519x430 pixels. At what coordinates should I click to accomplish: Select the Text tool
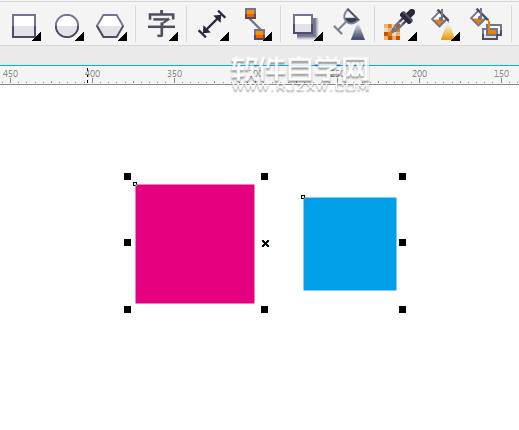[x=162, y=24]
